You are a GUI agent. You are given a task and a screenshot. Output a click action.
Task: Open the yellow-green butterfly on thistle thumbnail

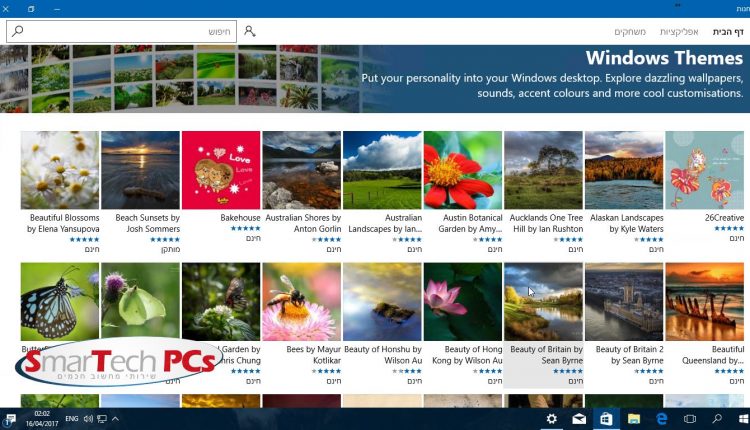pyautogui.click(x=141, y=302)
